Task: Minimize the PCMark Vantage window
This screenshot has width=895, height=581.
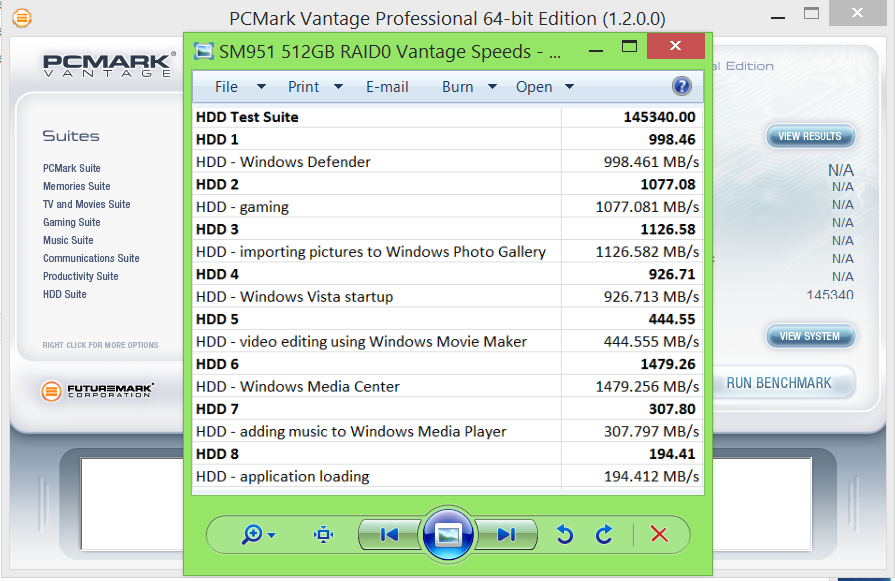Action: (778, 18)
